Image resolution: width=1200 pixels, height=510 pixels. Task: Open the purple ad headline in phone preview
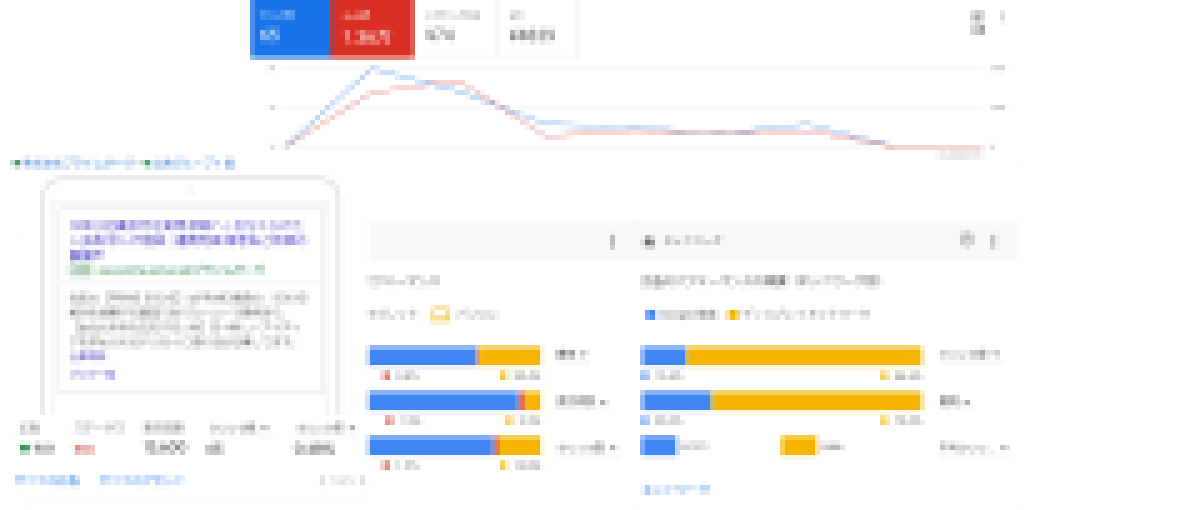pyautogui.click(x=189, y=241)
